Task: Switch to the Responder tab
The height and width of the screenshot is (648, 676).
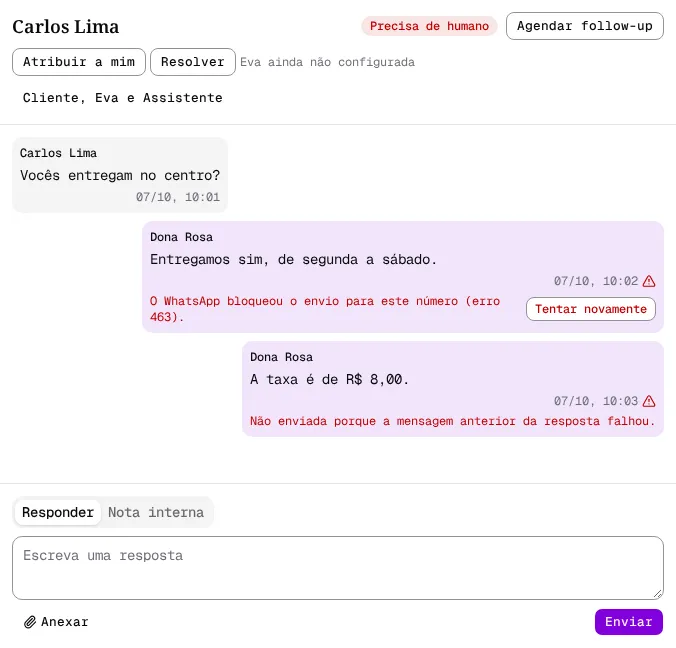Action: 58,512
